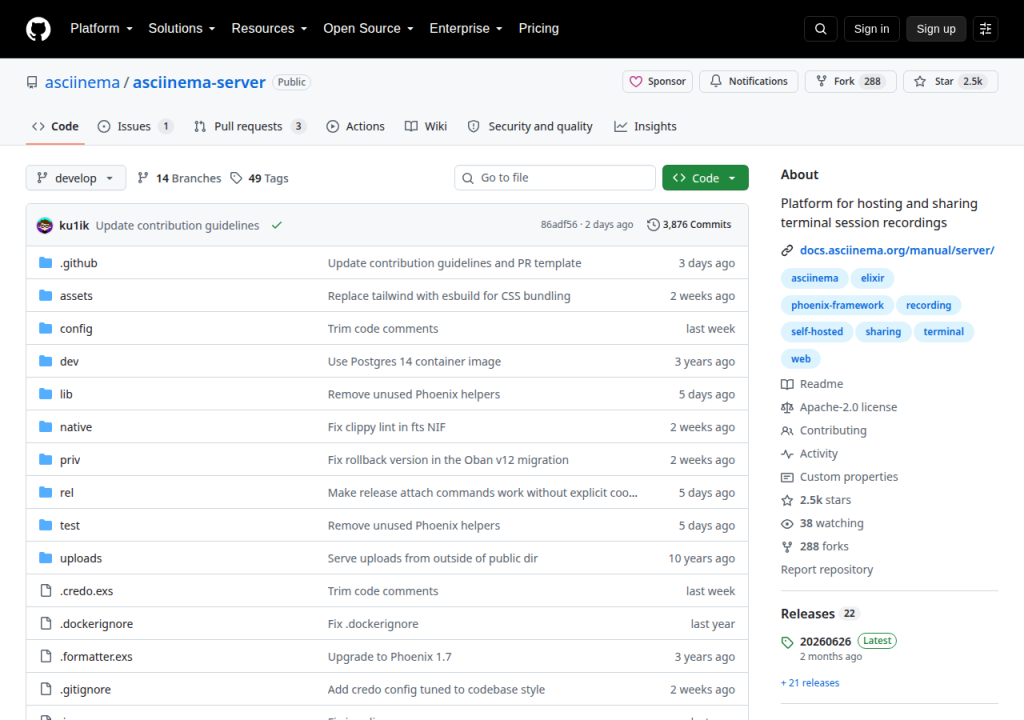Click Report repository link
The image size is (1024, 720).
[x=827, y=570]
